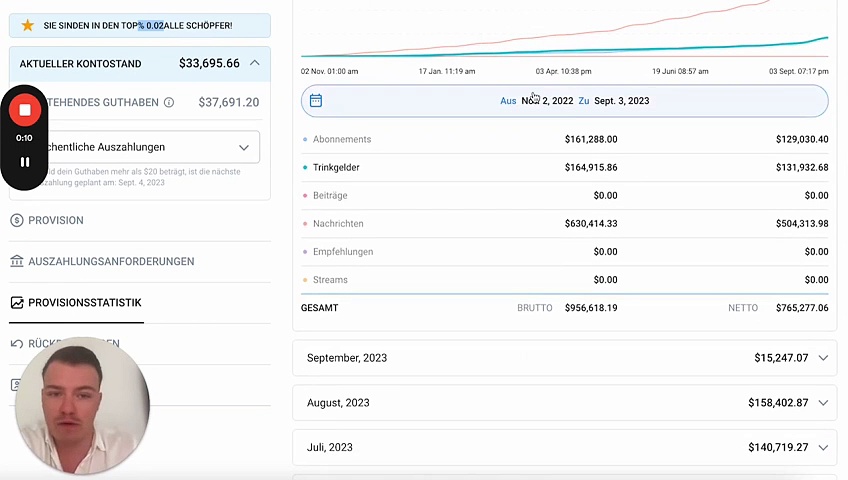Toggle the Trinkgelder series in the chart legend
Viewport: 848px width, 480px height.
(336, 168)
